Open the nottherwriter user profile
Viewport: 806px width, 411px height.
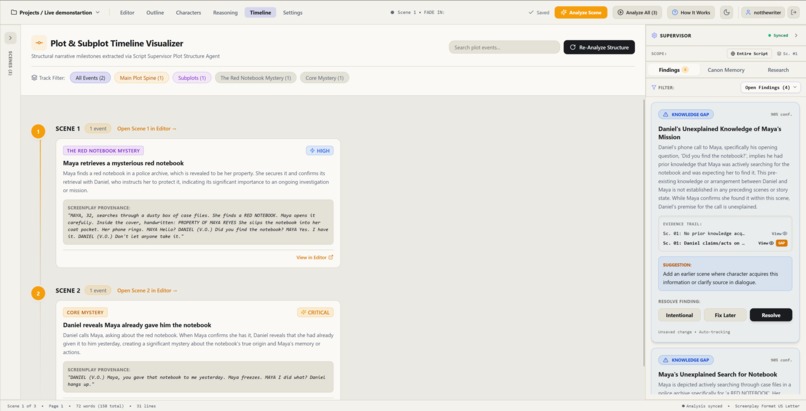[x=763, y=12]
